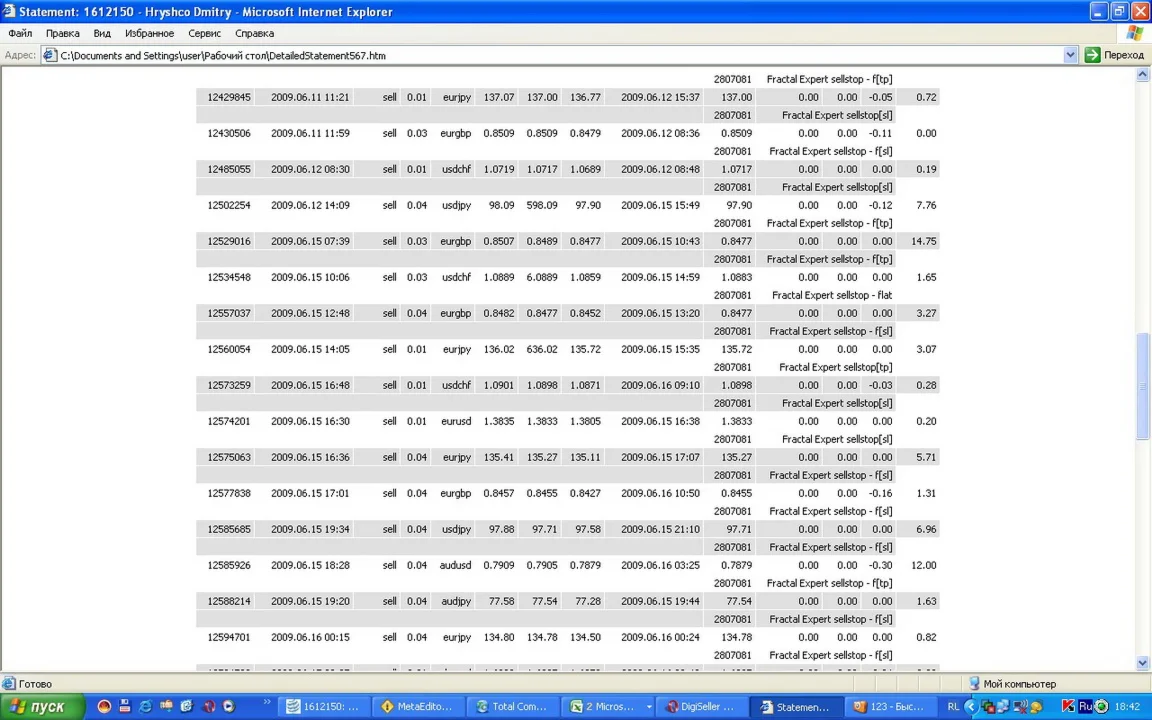The width and height of the screenshot is (1152, 720).
Task: Click close time 2009.06.16 09:10
Action: click(660, 385)
